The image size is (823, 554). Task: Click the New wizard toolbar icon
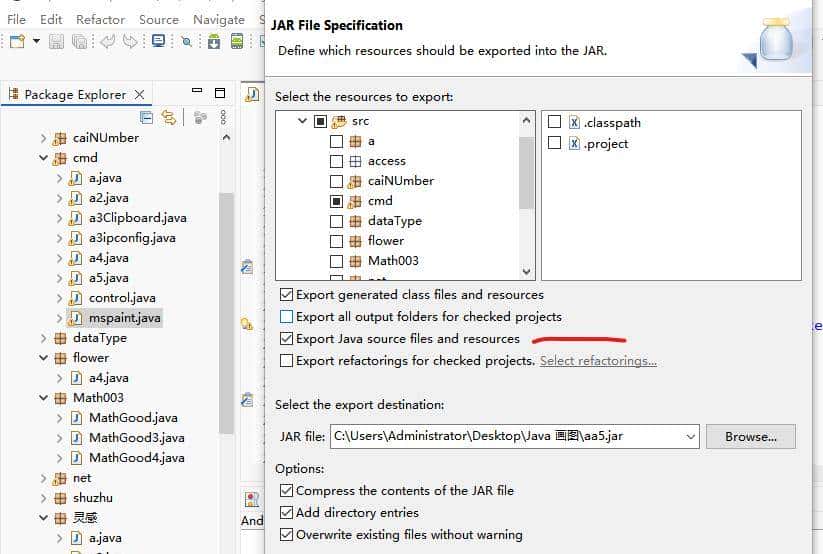(x=17, y=41)
